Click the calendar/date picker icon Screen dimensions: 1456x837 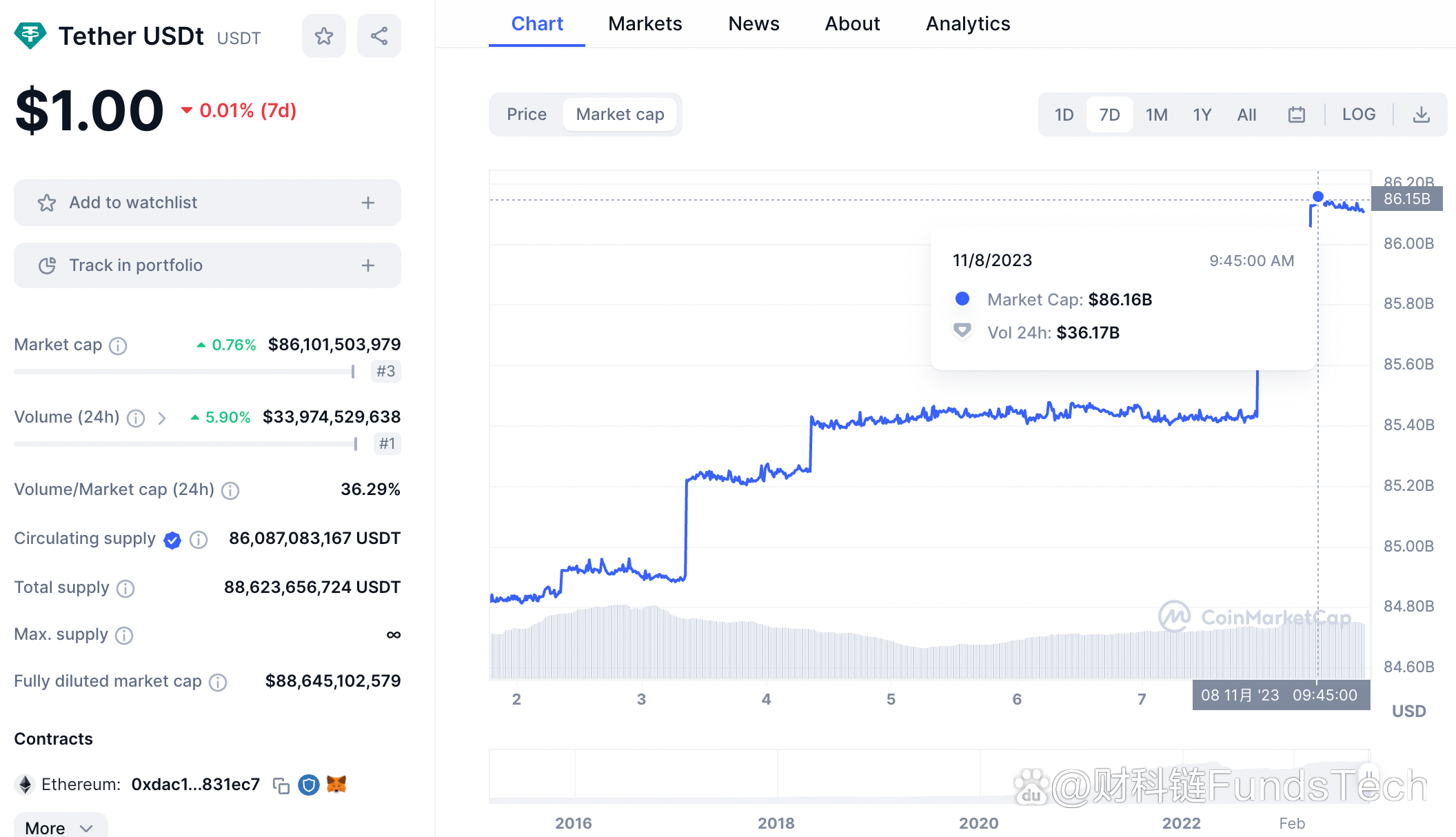tap(1297, 114)
